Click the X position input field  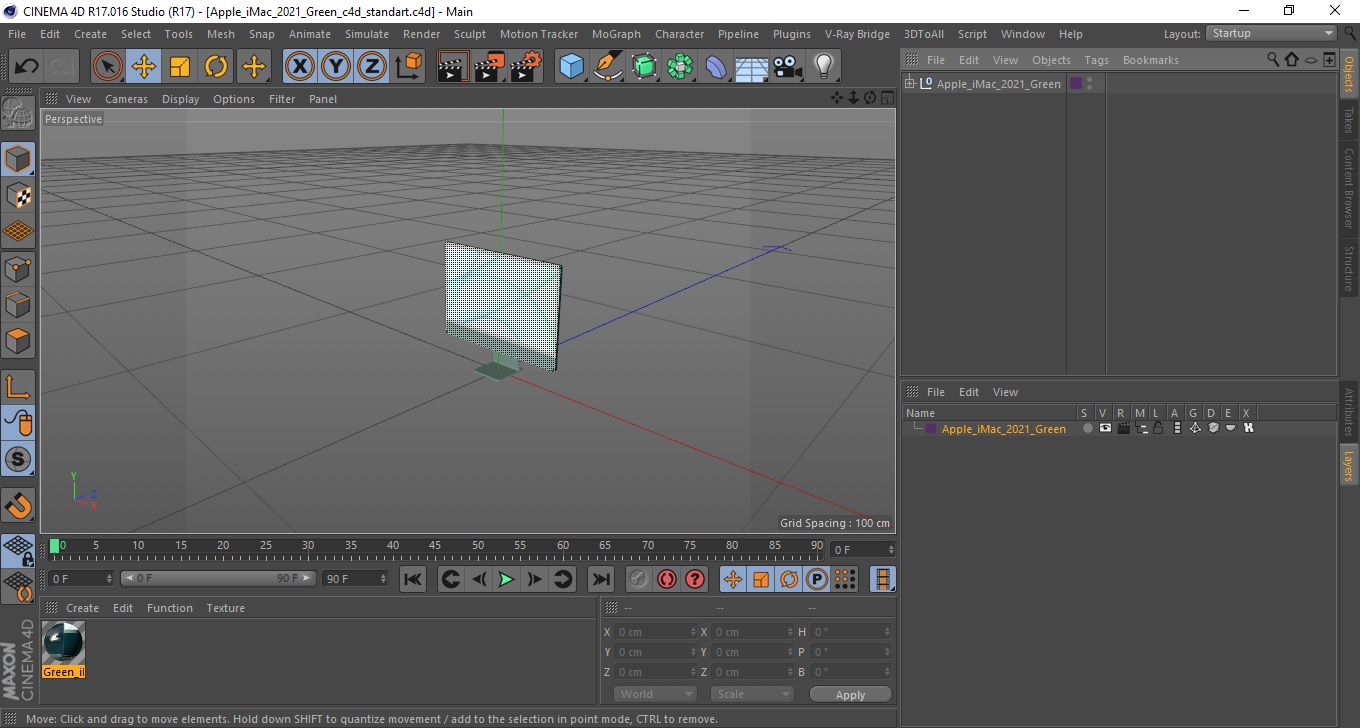point(656,632)
